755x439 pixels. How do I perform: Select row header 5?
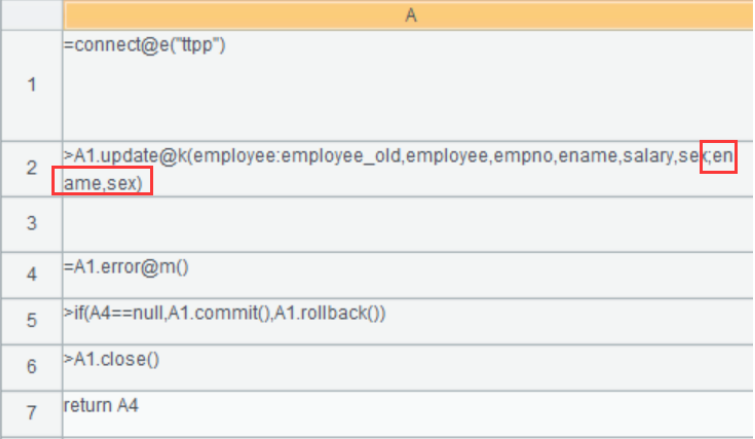tap(30, 320)
